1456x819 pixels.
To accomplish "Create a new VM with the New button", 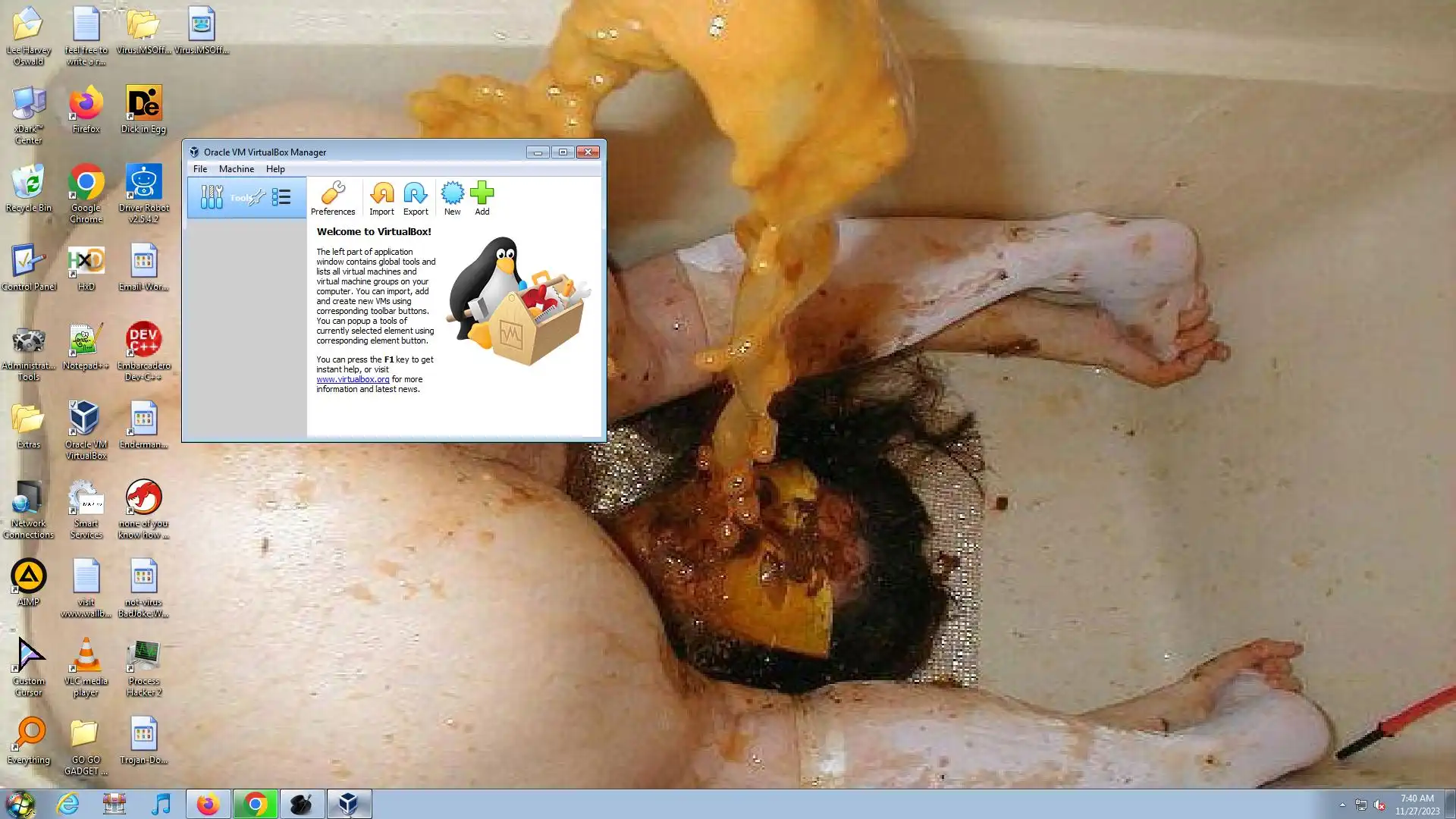I will [x=452, y=198].
